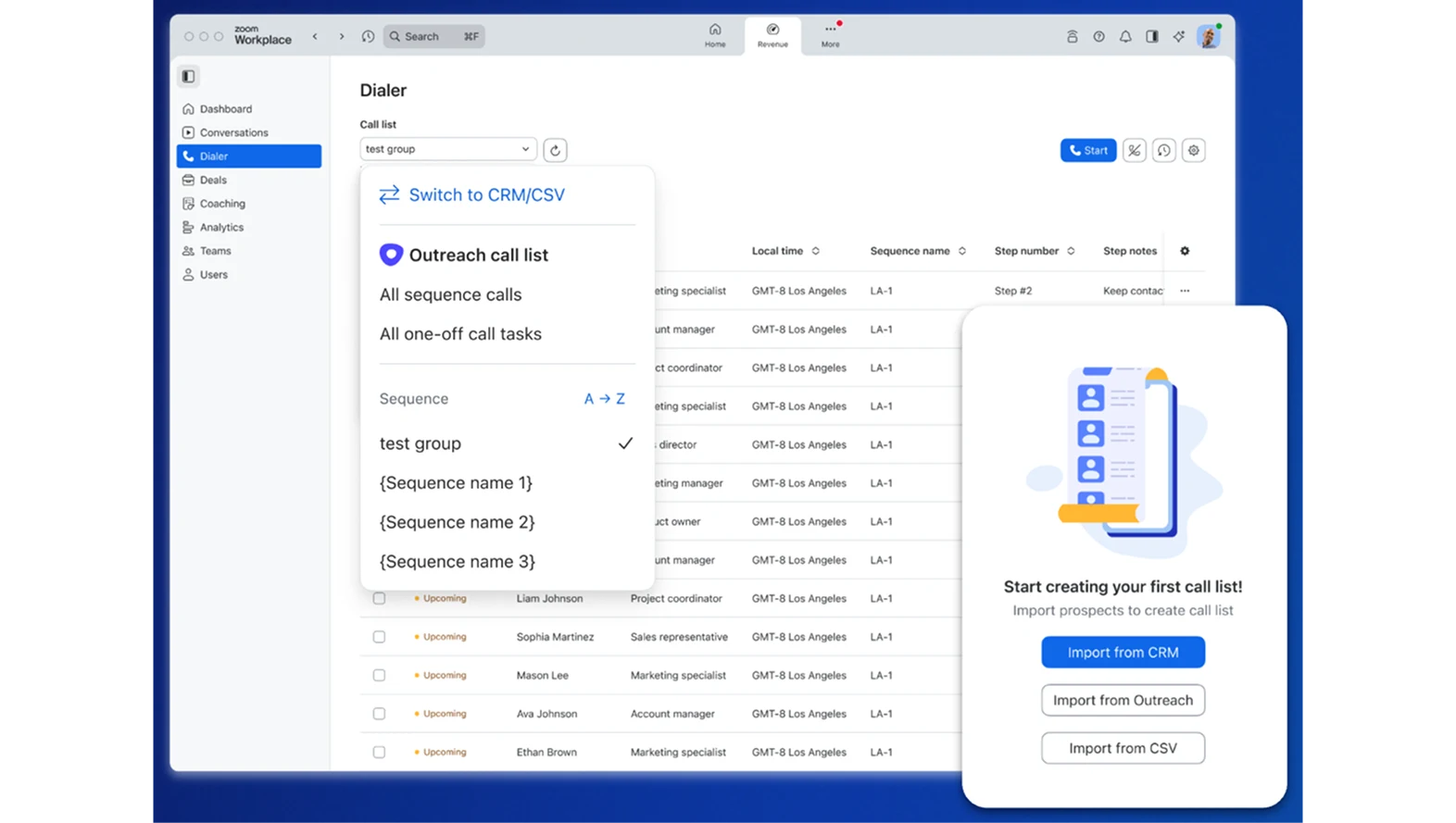Open Analytics in the sidebar
The width and height of the screenshot is (1456, 823).
221,227
